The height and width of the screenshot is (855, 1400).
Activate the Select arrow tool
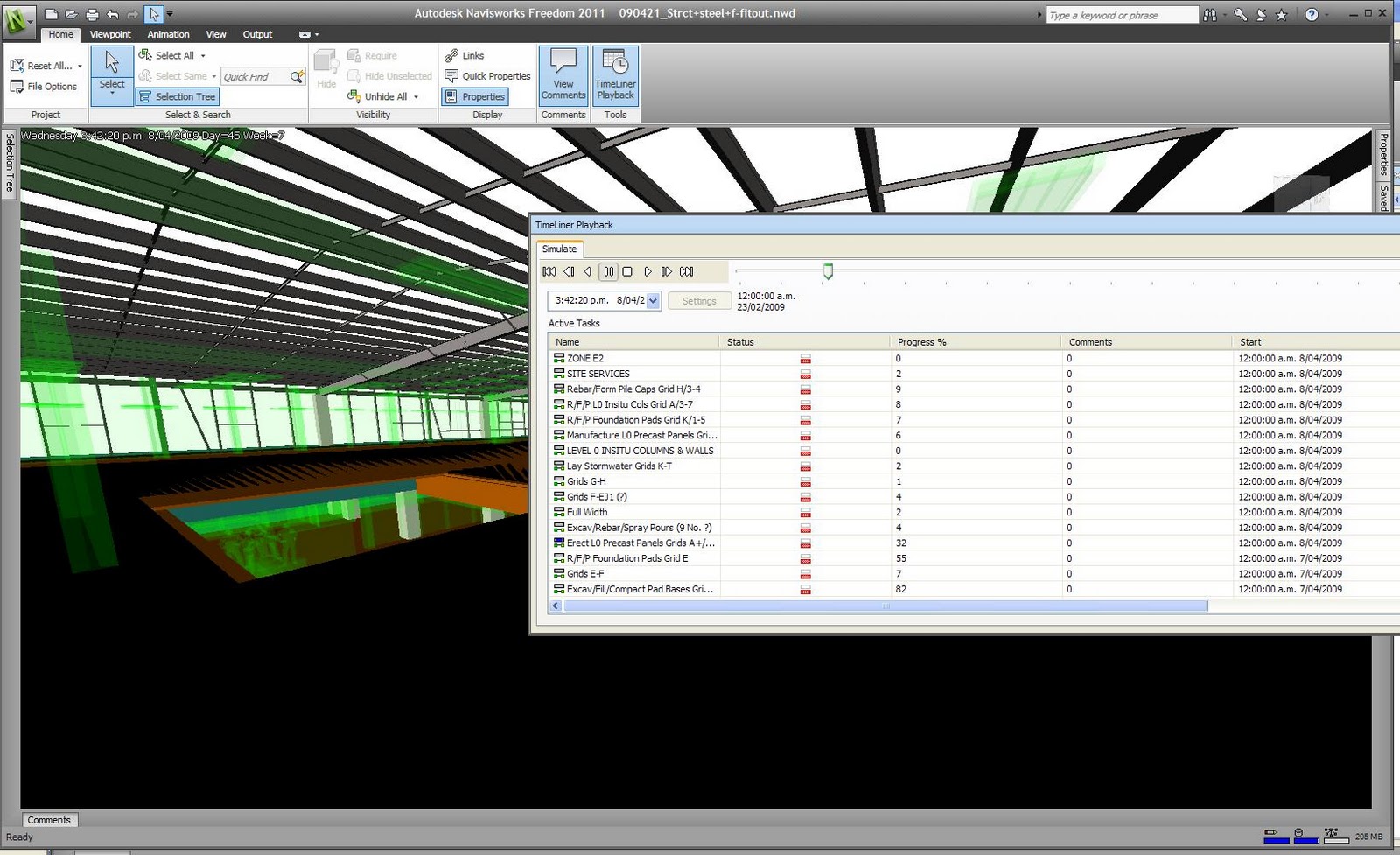(112, 75)
